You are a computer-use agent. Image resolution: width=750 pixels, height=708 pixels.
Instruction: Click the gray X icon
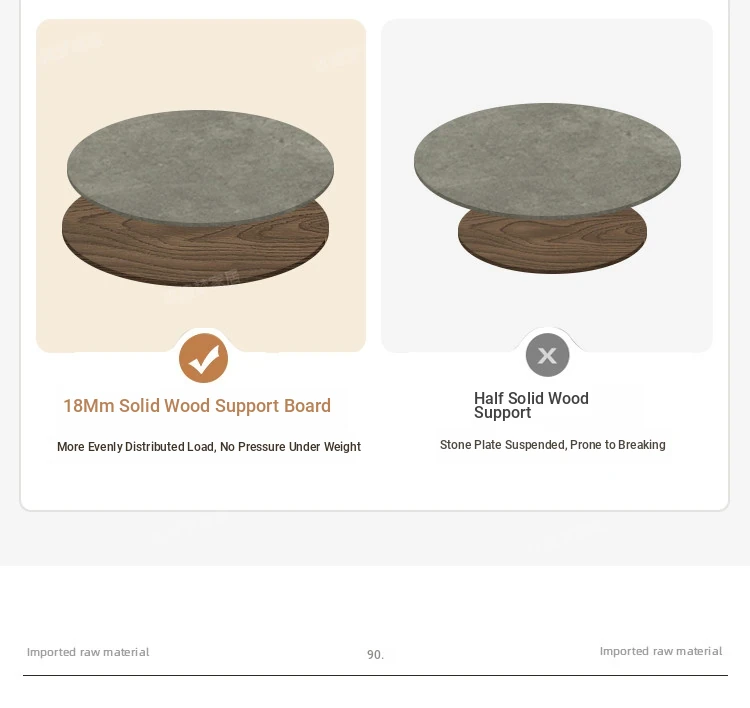[548, 355]
